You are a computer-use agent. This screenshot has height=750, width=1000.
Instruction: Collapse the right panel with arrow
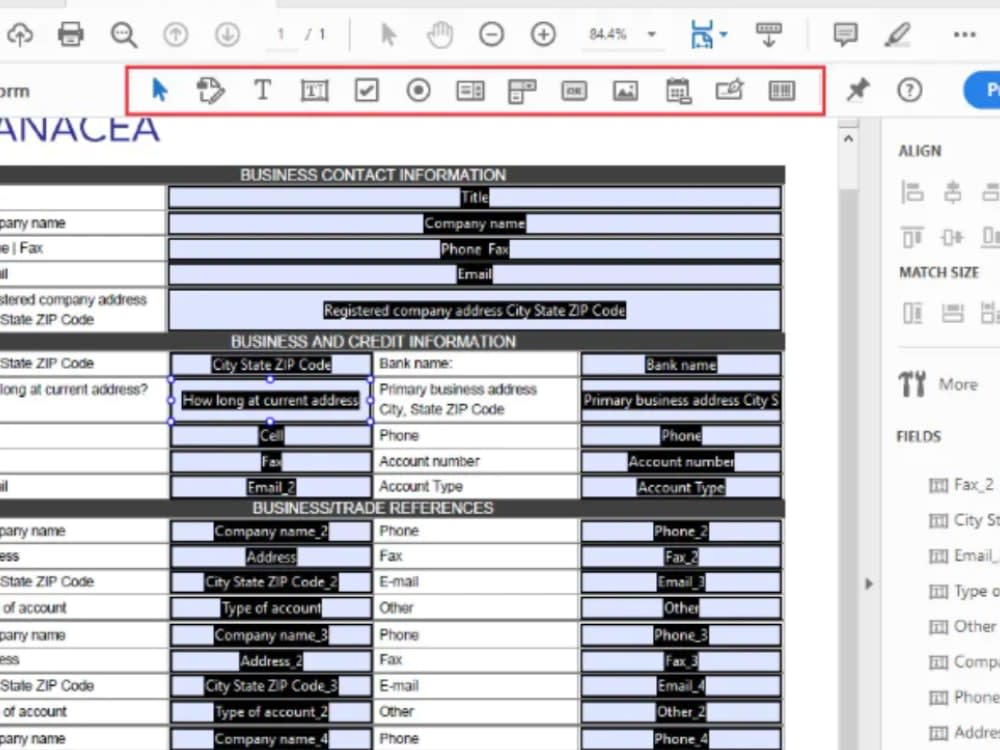pos(868,584)
